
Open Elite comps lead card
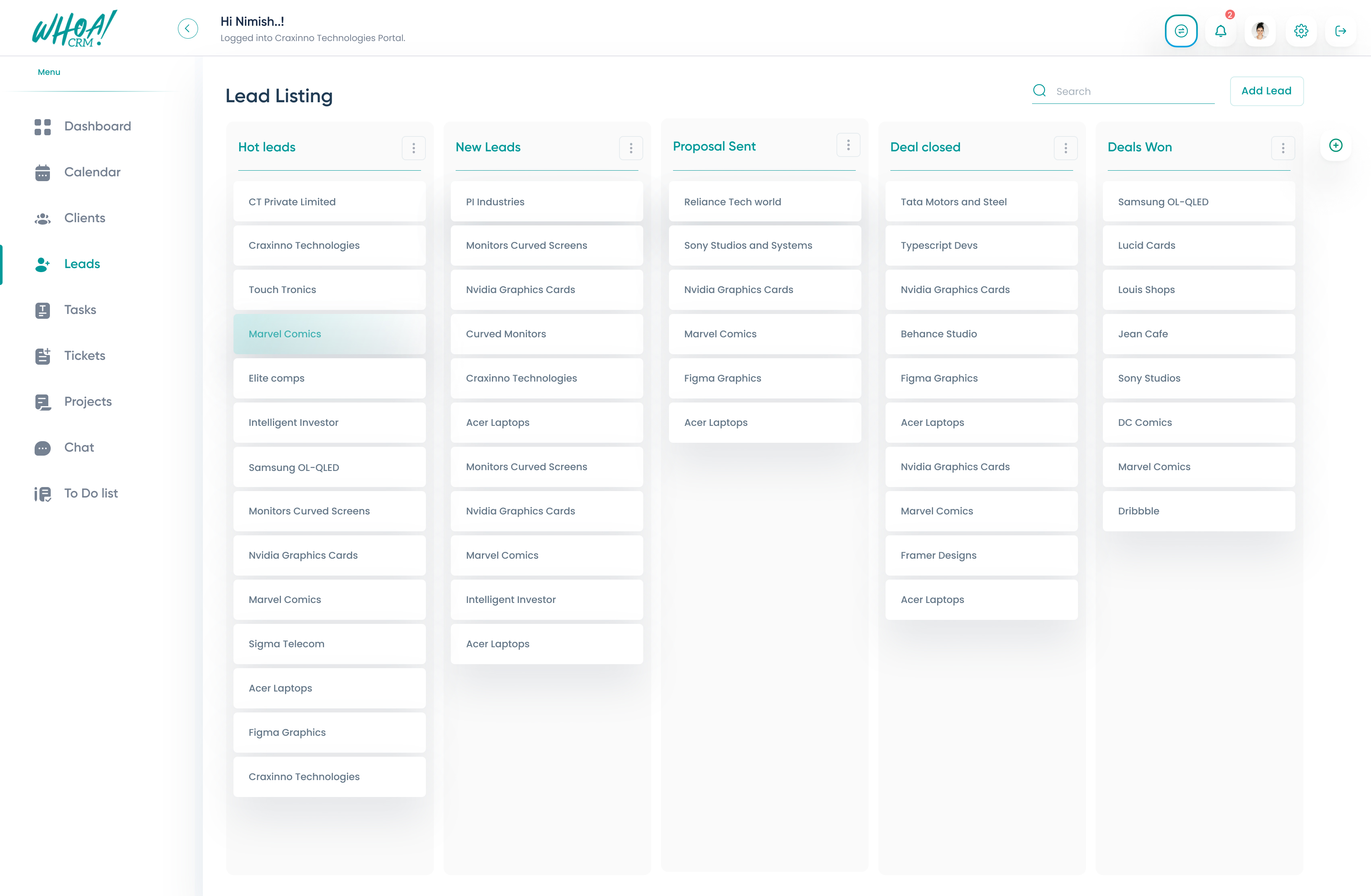pyautogui.click(x=330, y=379)
